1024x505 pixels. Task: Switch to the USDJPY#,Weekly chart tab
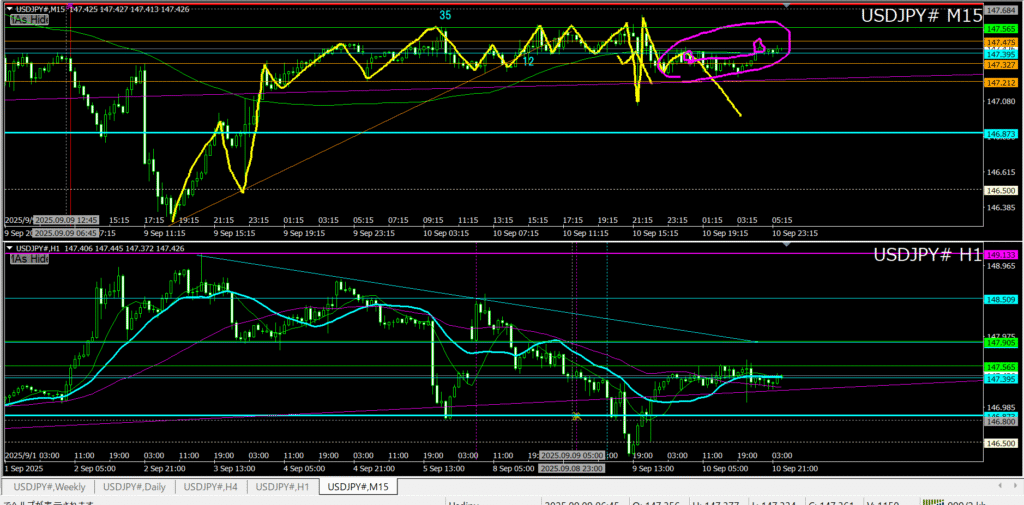pyautogui.click(x=48, y=487)
